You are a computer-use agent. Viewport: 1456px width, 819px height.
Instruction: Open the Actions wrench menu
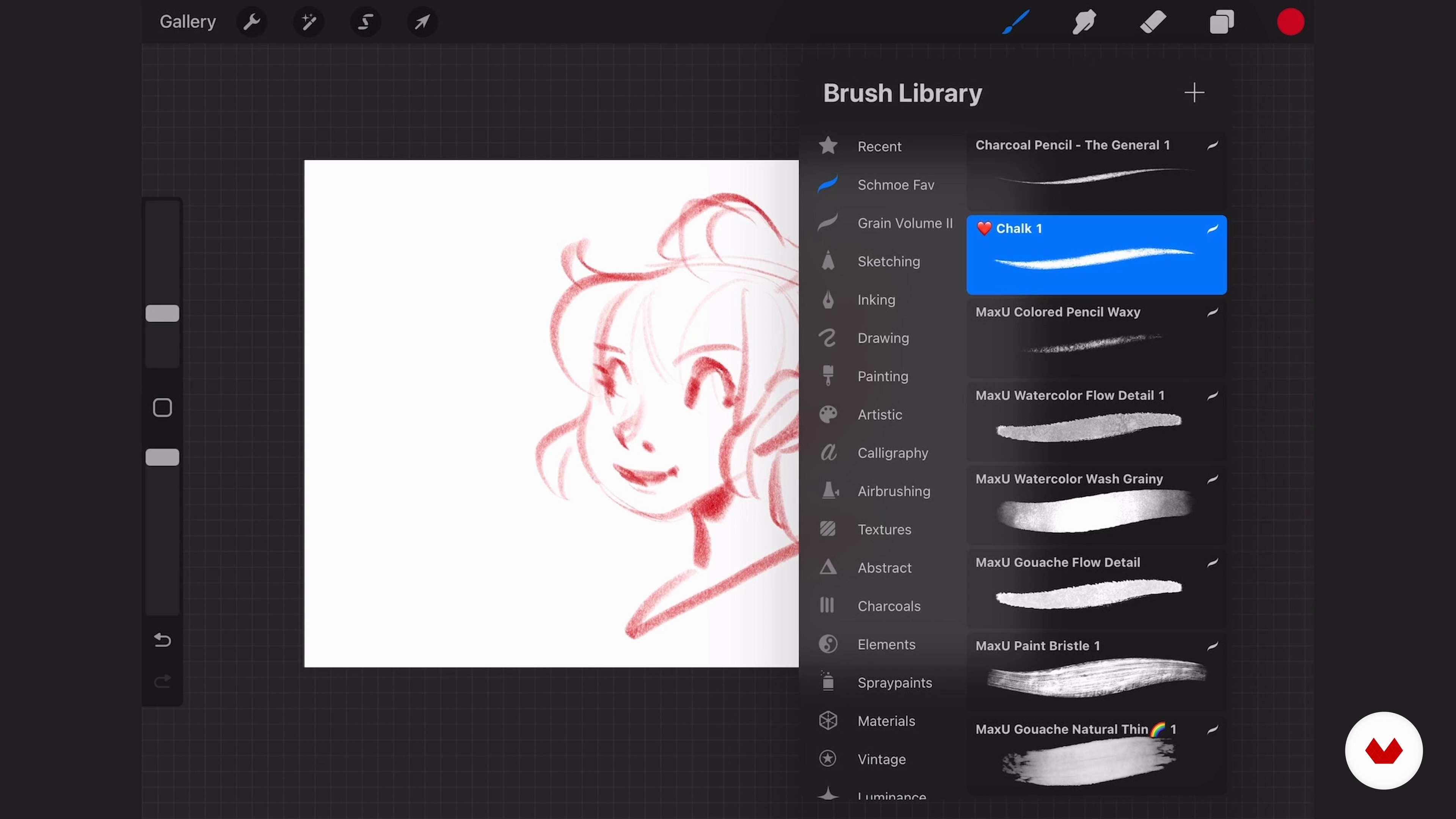click(x=251, y=22)
